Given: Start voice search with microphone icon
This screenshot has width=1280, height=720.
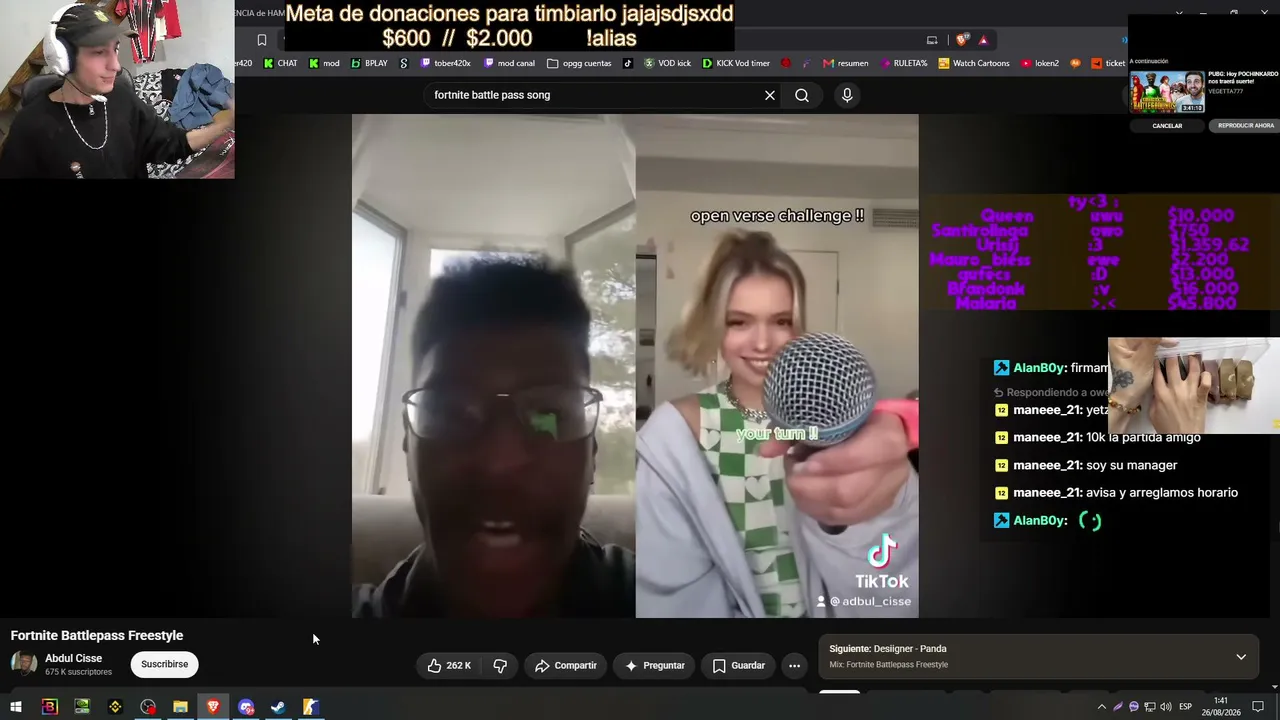Looking at the screenshot, I should coord(847,95).
